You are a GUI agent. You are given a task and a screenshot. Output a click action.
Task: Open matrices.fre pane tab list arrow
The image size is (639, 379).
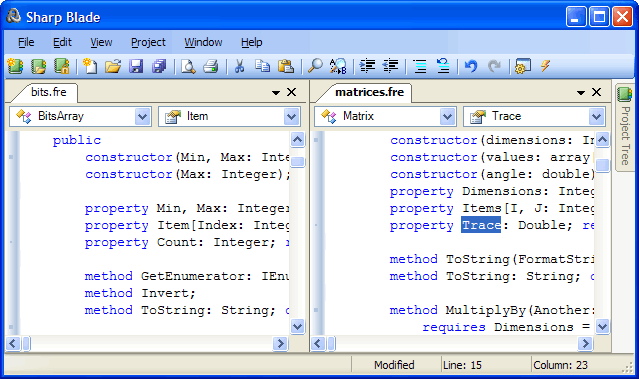click(581, 93)
